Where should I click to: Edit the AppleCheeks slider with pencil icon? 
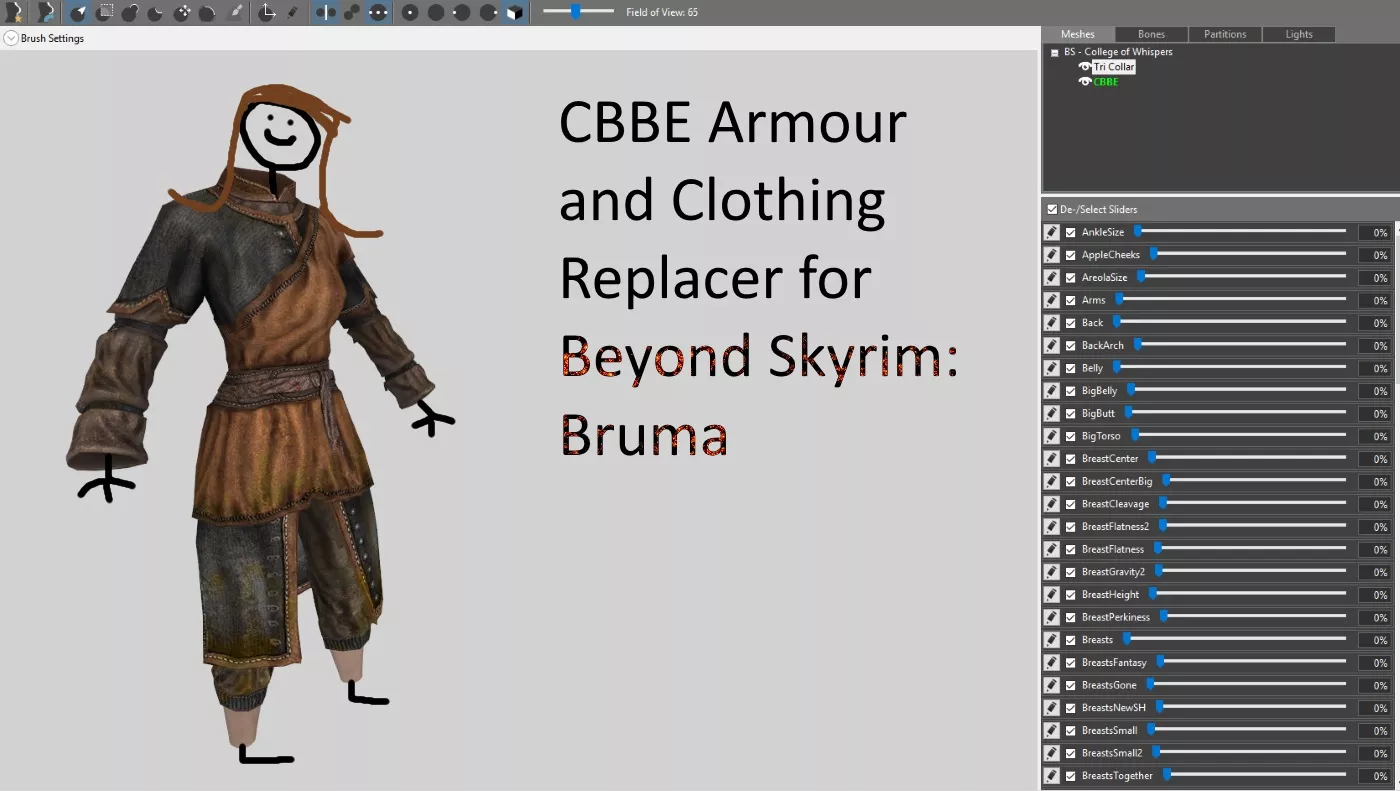point(1052,255)
